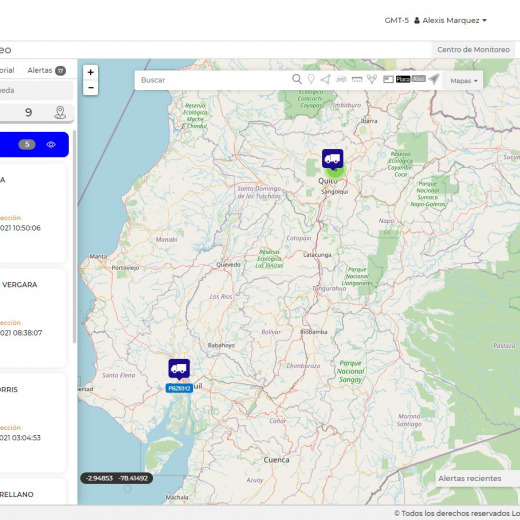Click the Machala label on map
This screenshot has width=520, height=520.
(177, 497)
